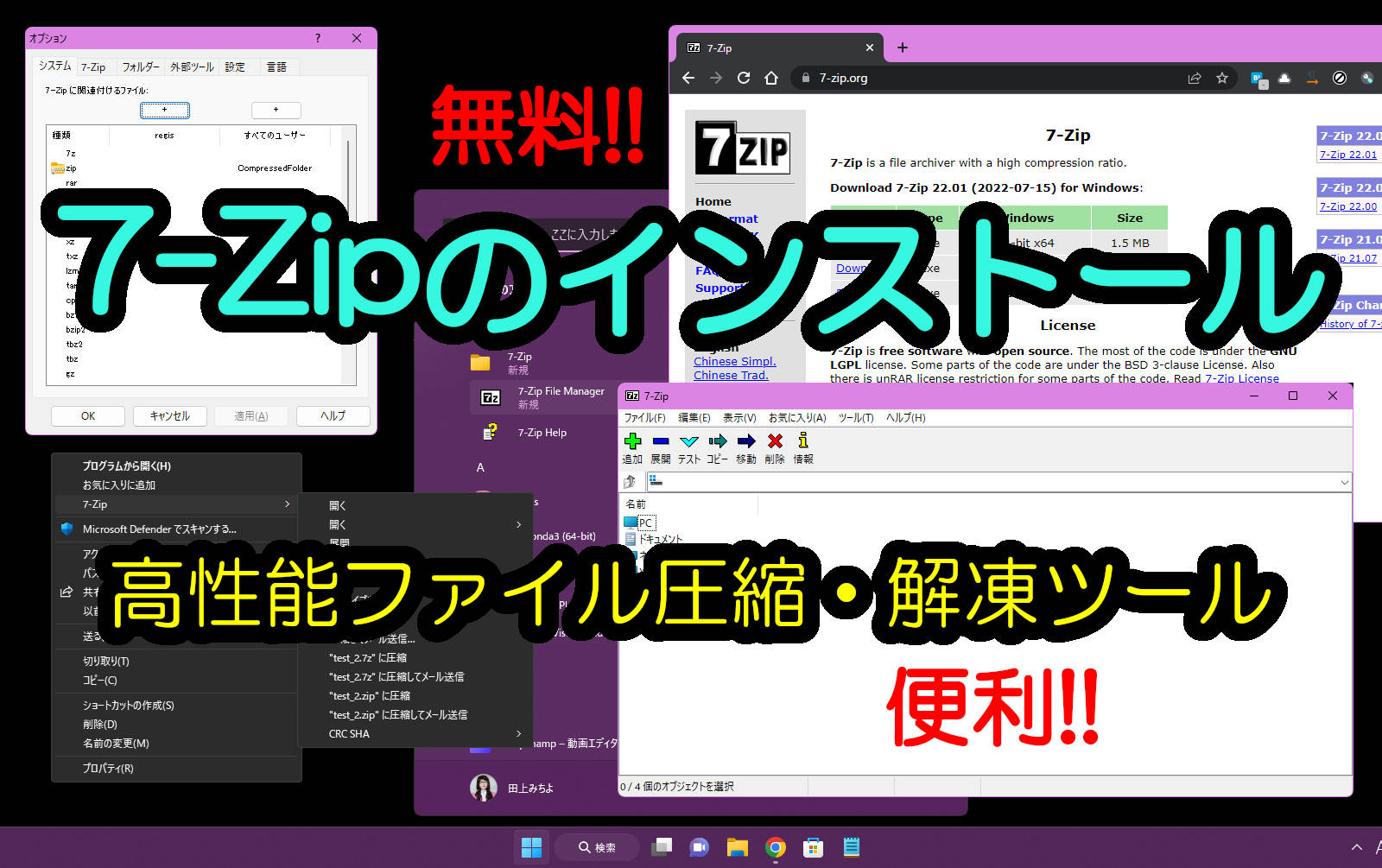Expand the 7-Zip address path dropdown
1382x868 pixels.
(x=1343, y=482)
